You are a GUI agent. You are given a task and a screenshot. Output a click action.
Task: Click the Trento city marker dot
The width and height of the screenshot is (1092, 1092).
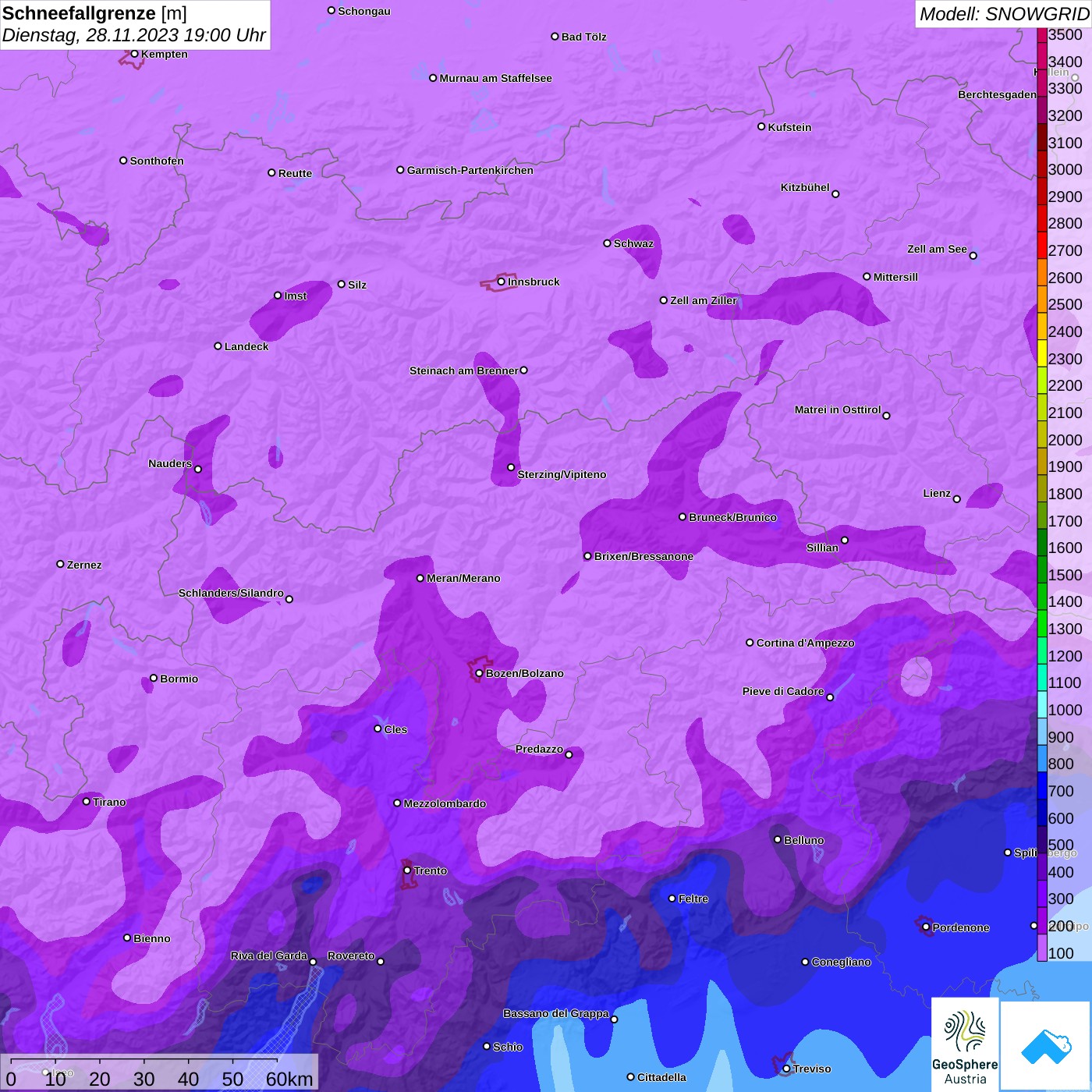coord(407,870)
